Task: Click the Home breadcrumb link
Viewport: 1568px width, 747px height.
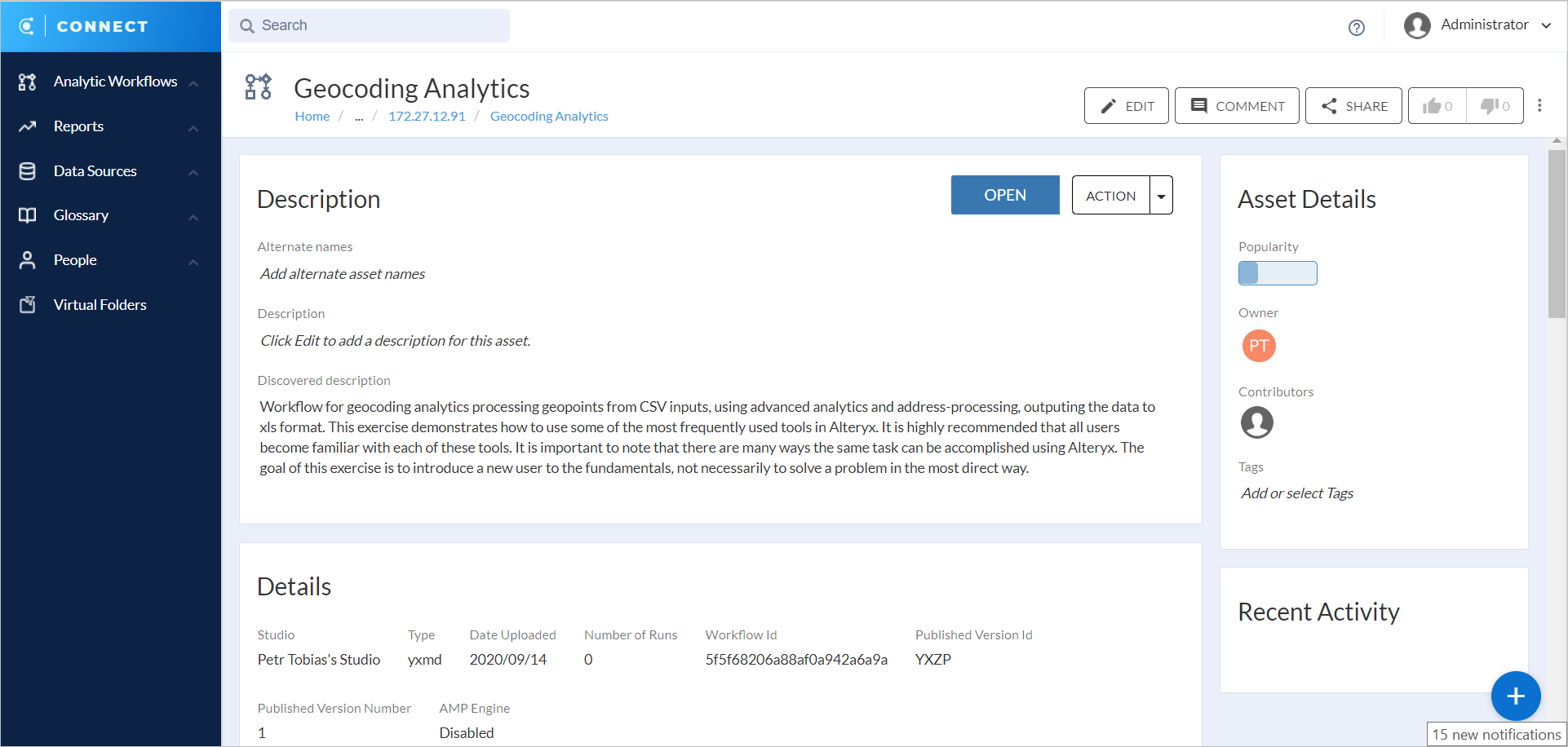Action: [312, 117]
